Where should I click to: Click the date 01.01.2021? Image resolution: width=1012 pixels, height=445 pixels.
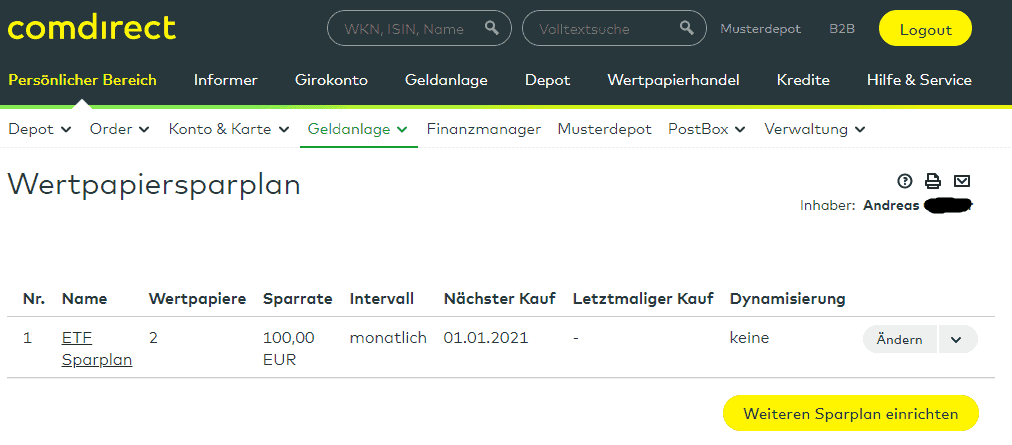[486, 338]
